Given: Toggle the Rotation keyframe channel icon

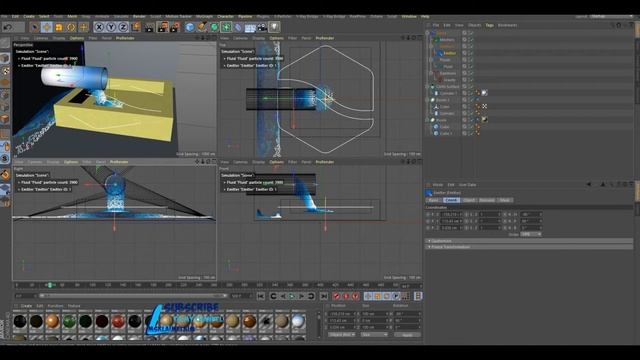Looking at the screenshot, I should (387, 296).
